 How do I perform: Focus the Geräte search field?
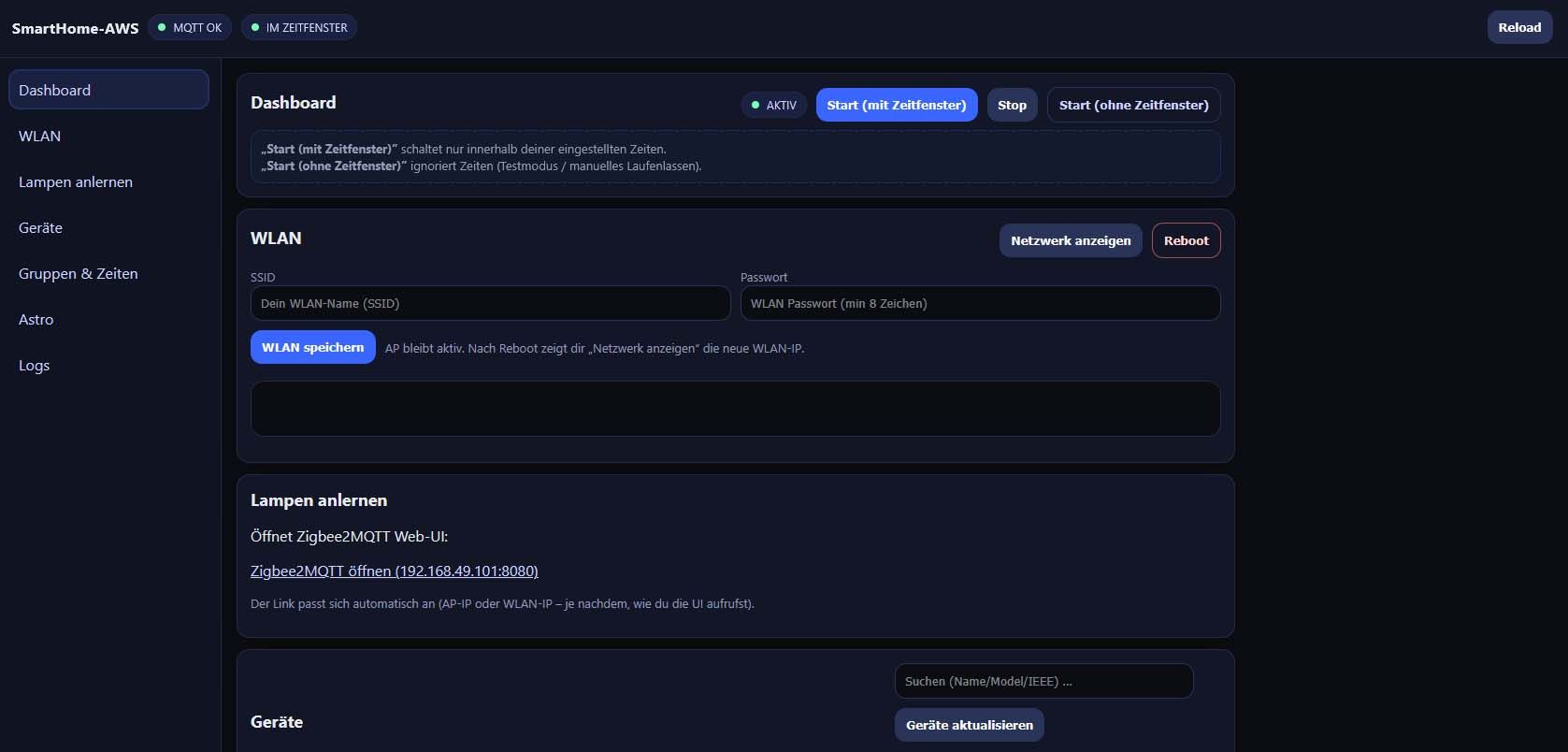click(1043, 681)
